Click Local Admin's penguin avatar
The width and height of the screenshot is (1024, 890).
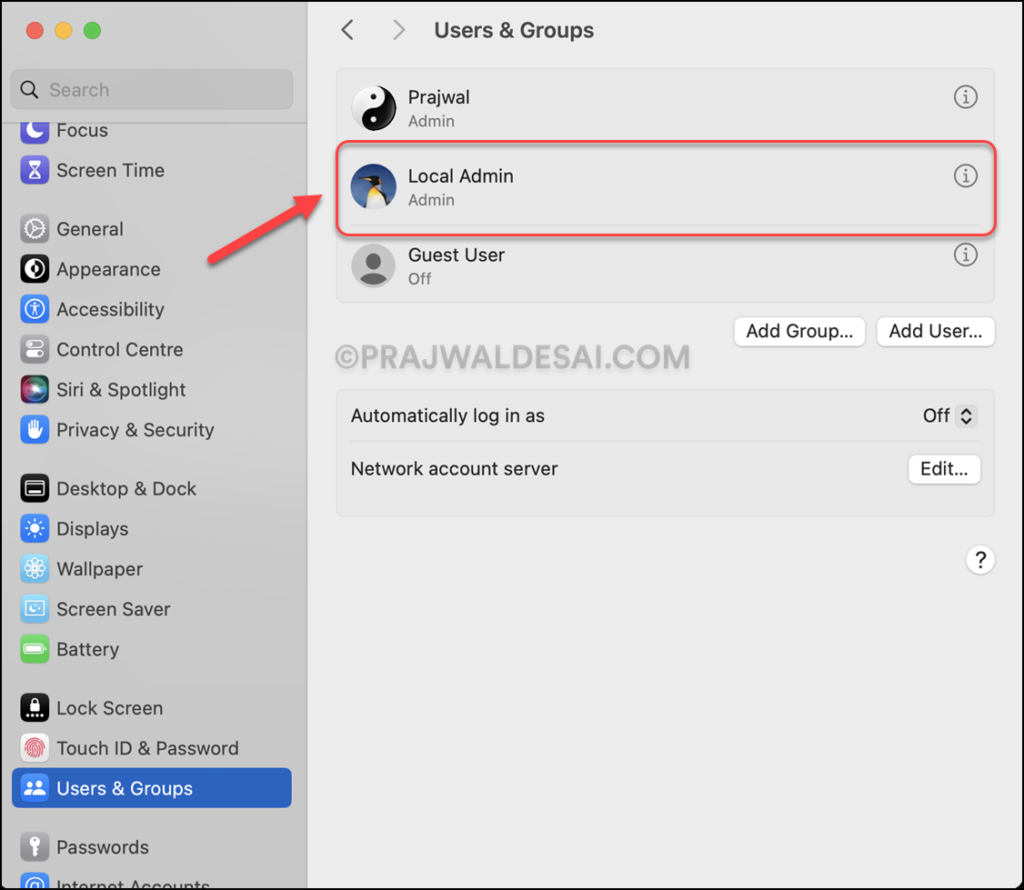[x=374, y=187]
